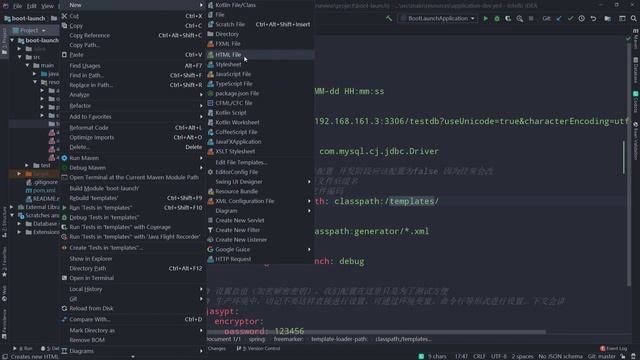Click UTF-8 encoding in status bar
This screenshot has width=640, height=360.
tap(498, 356)
